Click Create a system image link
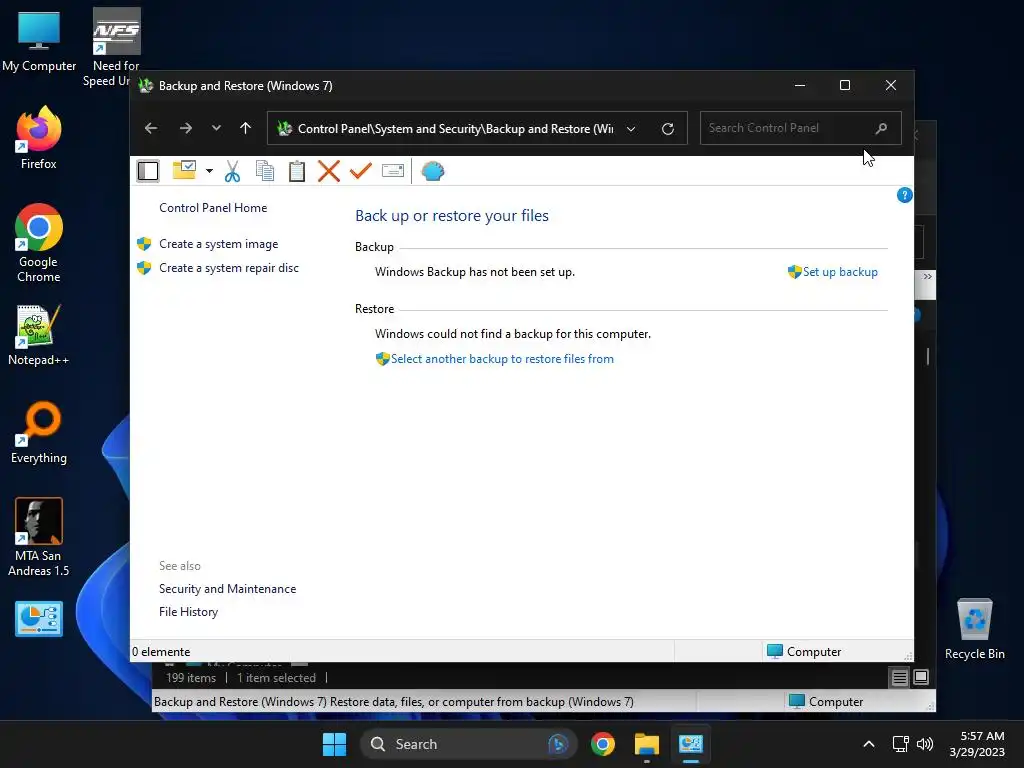 point(218,244)
